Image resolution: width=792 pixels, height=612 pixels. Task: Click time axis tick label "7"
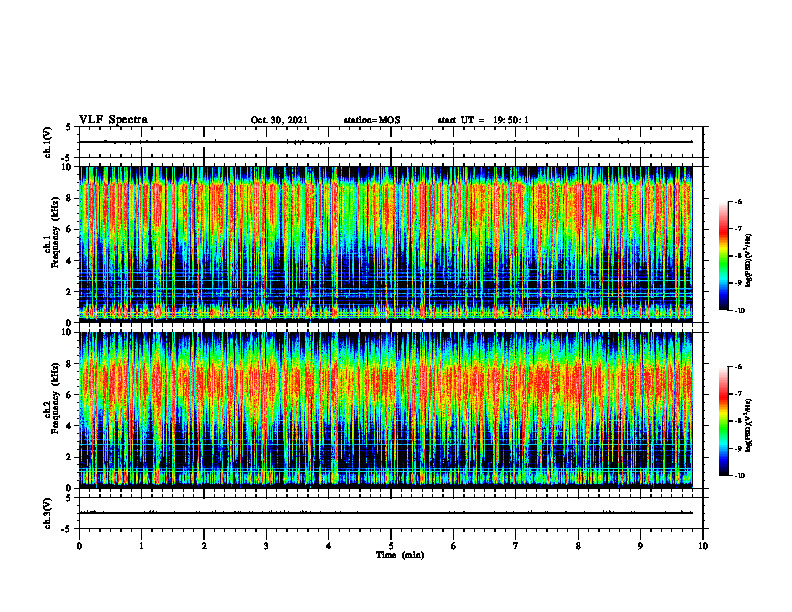click(516, 546)
